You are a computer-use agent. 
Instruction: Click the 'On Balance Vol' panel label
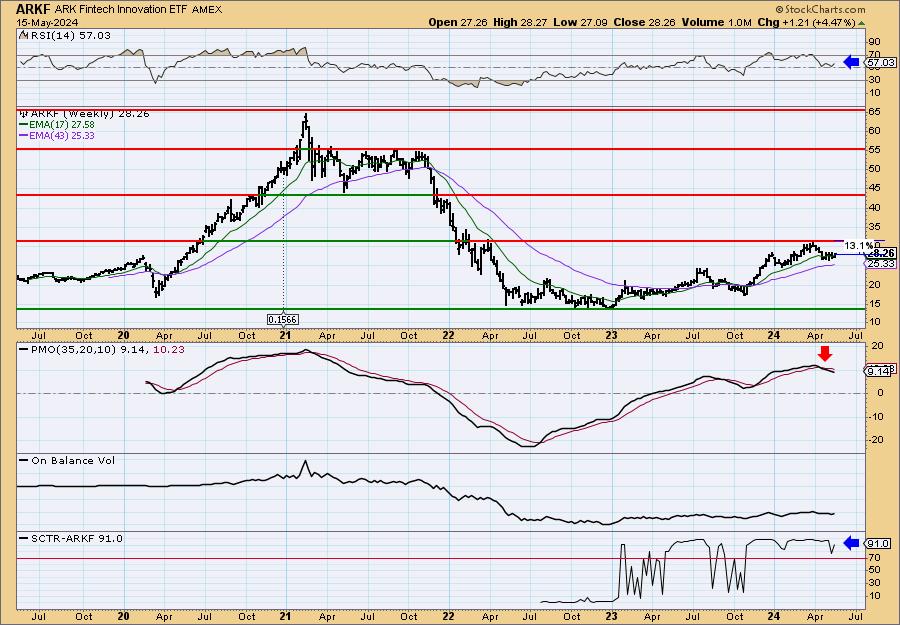[x=73, y=460]
